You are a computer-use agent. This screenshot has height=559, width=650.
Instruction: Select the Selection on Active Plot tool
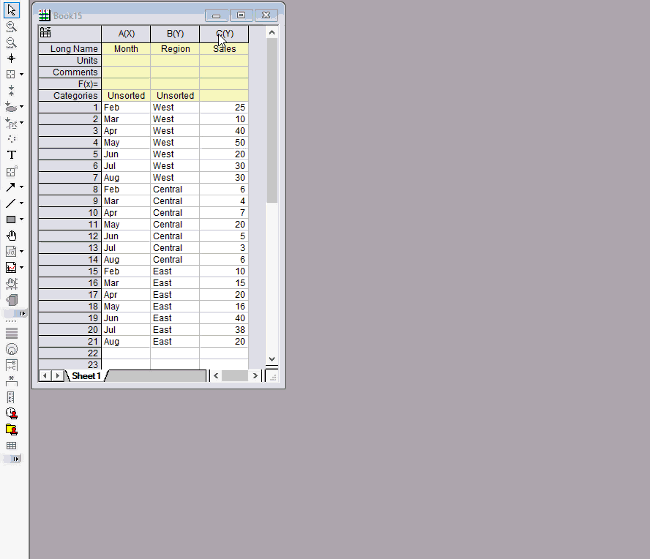point(11,107)
